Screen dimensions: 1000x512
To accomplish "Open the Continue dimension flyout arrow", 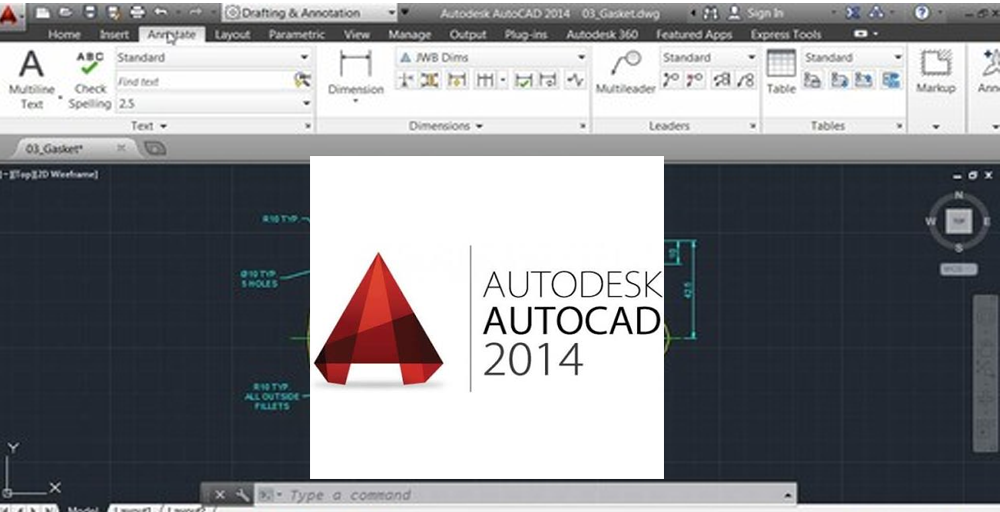I will 503,80.
